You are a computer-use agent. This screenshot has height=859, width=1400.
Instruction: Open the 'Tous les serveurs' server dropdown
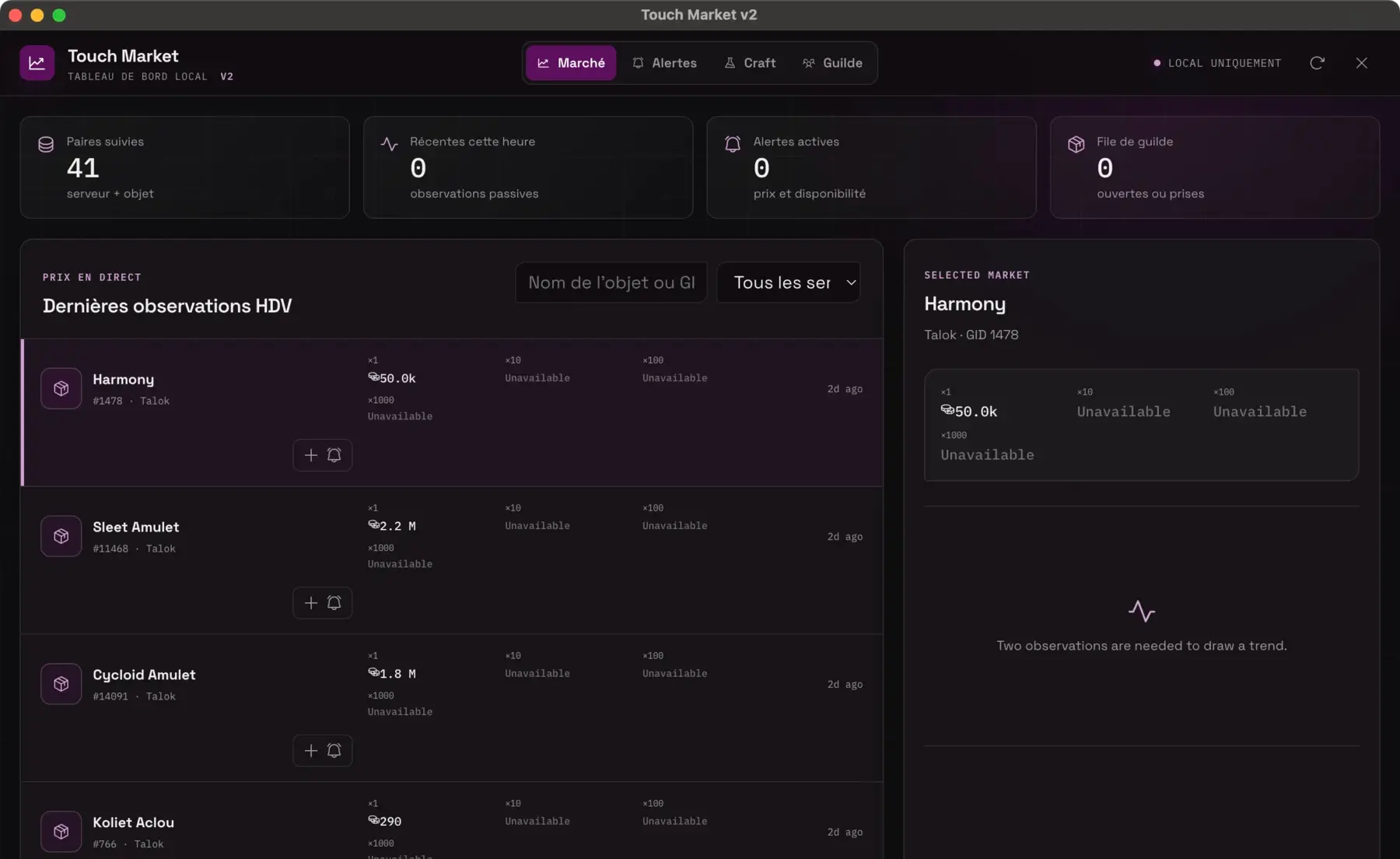789,282
